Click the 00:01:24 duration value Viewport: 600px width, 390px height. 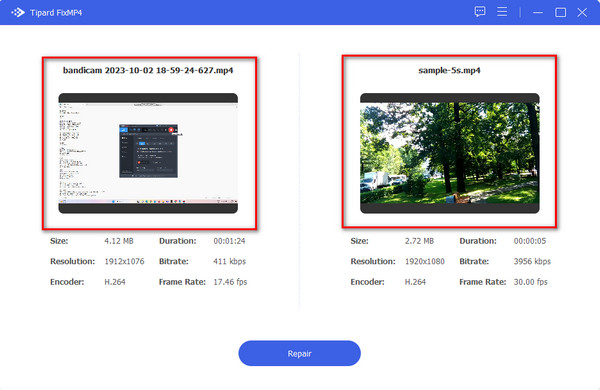(229, 241)
